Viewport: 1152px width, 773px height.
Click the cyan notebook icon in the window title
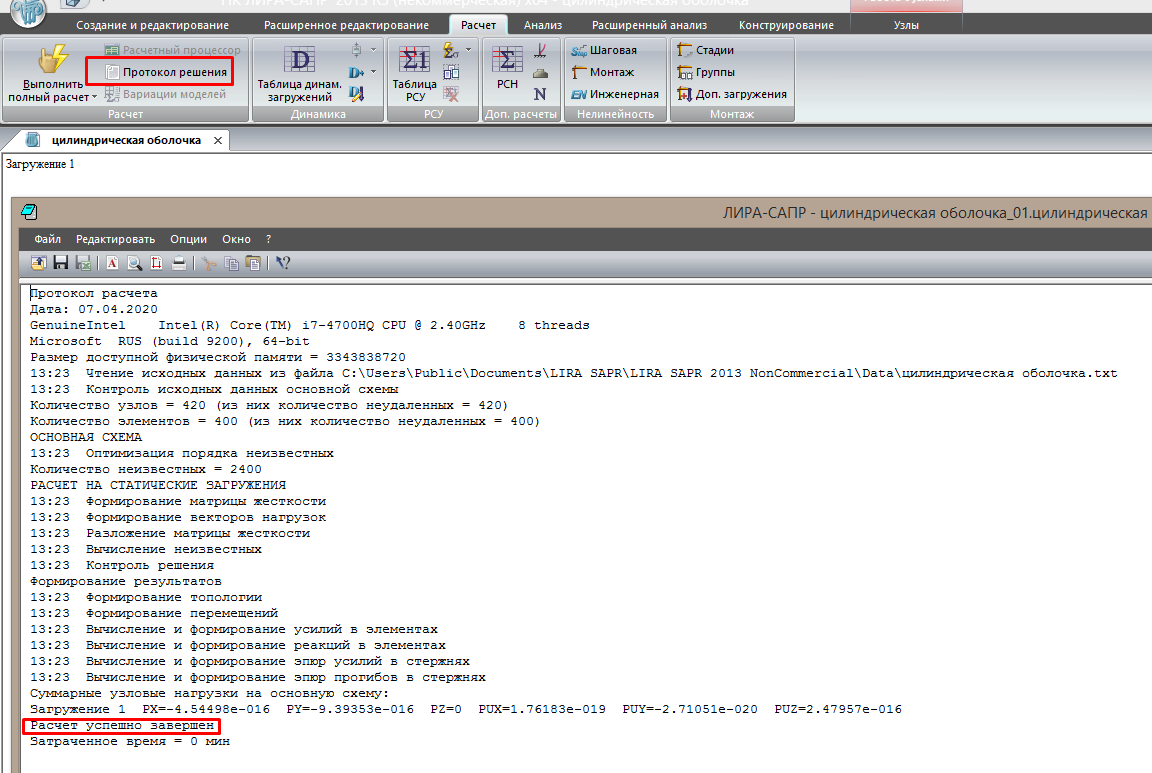tap(29, 212)
